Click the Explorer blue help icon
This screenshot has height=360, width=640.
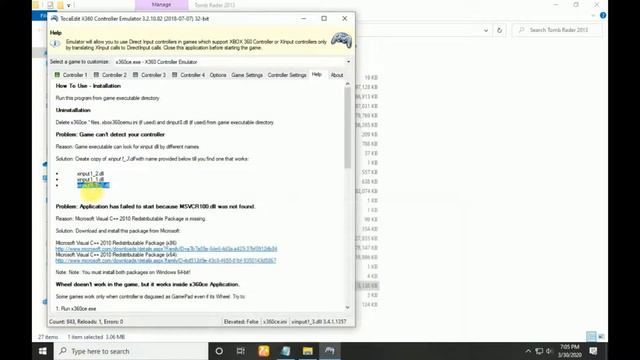point(603,16)
